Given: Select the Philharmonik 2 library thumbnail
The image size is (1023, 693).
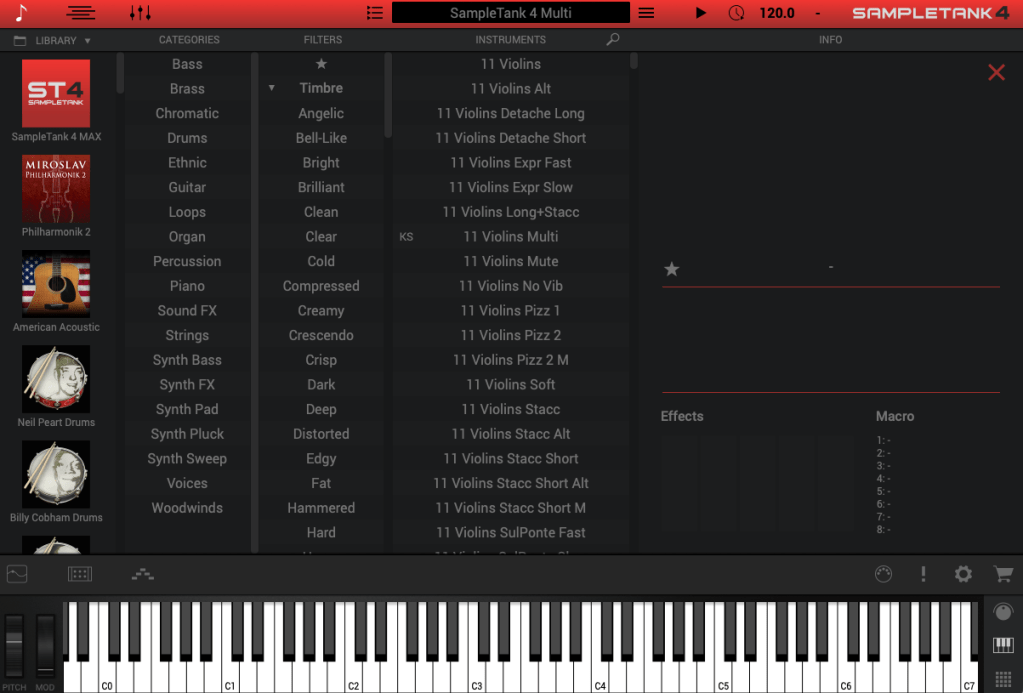Looking at the screenshot, I should coord(56,189).
